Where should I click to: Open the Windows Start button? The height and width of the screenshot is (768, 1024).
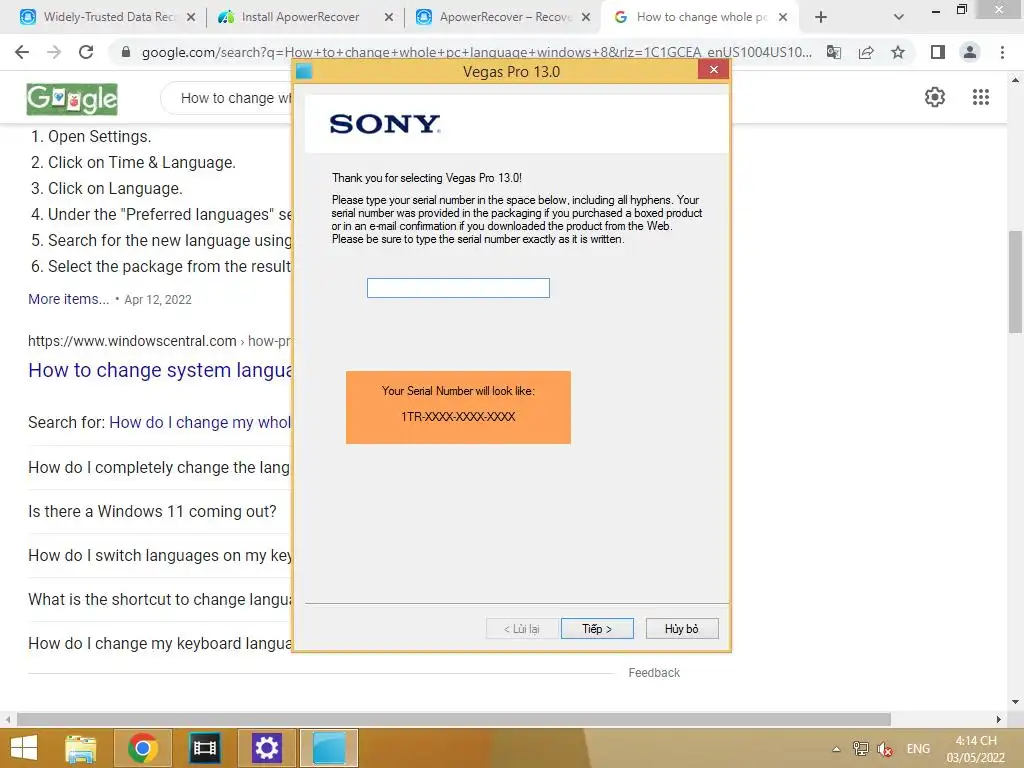[x=24, y=748]
